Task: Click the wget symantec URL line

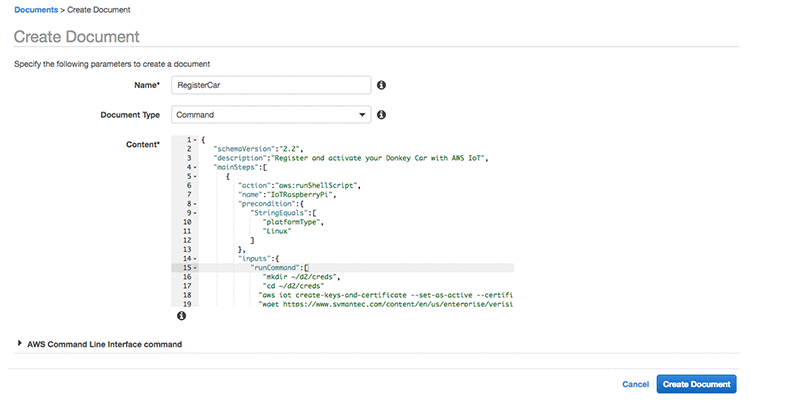Action: coord(386,304)
